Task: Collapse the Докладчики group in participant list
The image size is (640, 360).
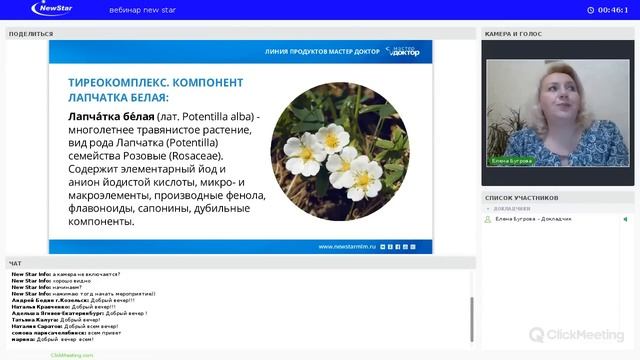Action: (488, 209)
